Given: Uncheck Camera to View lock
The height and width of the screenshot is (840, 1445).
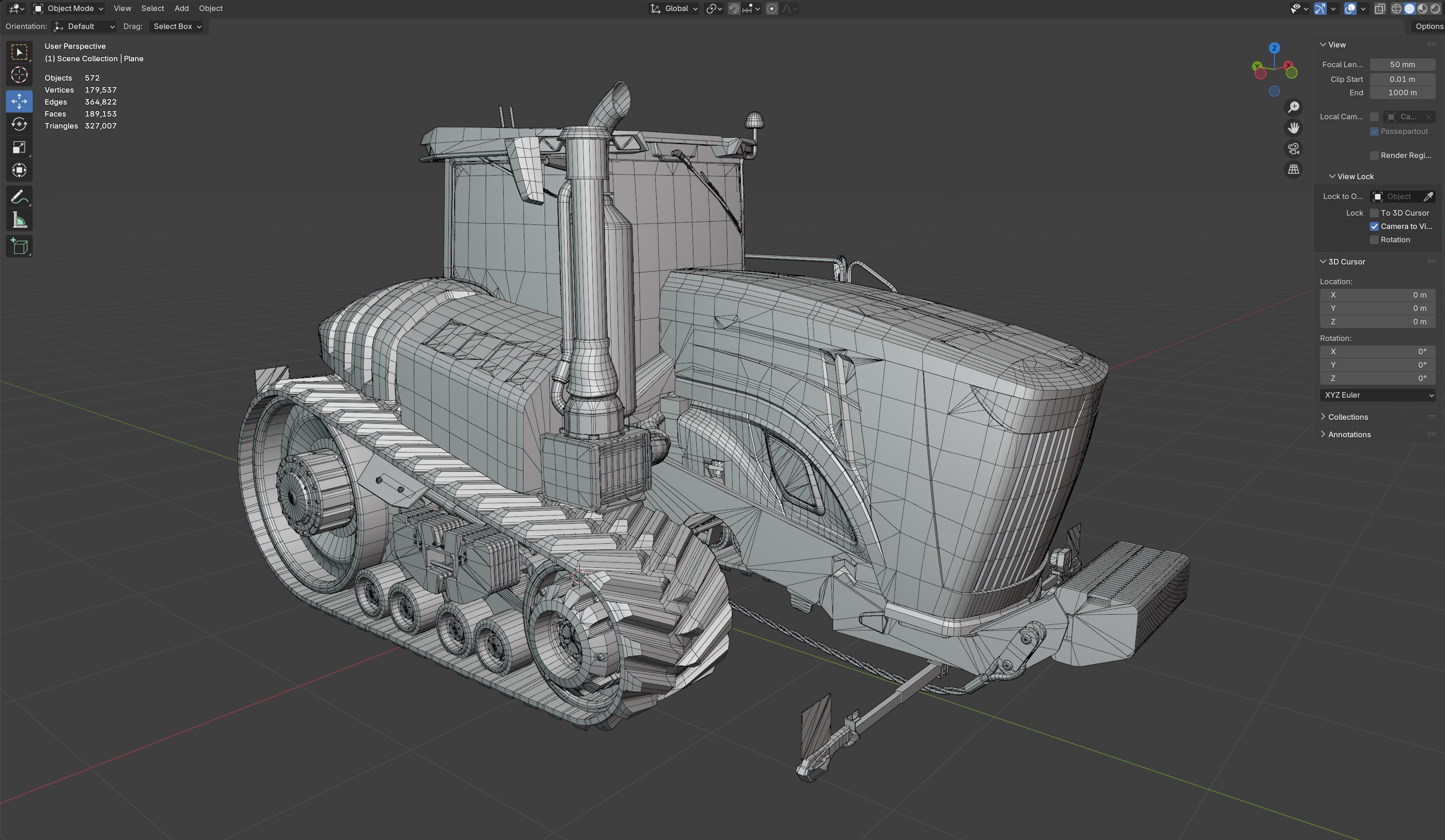Looking at the screenshot, I should pyautogui.click(x=1375, y=227).
